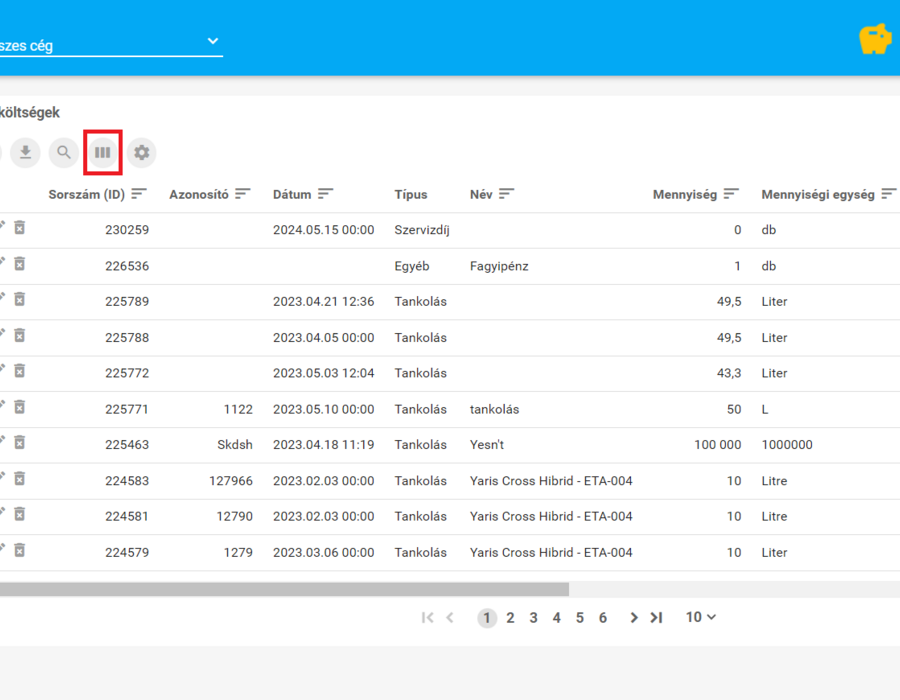
Task: Click date 2023.05.03 12:04 cell
Action: pos(324,374)
